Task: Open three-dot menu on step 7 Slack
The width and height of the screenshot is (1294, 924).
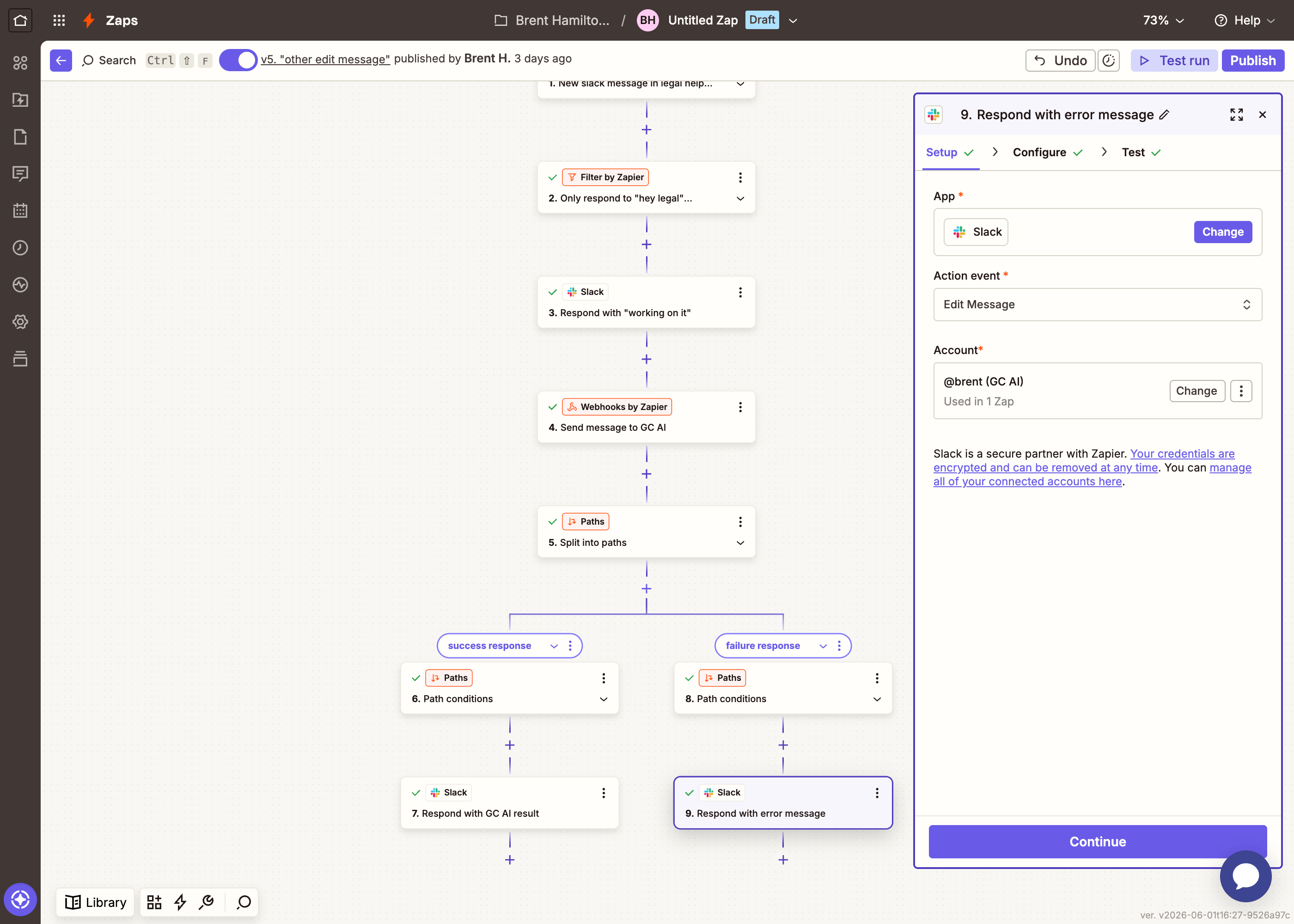Action: [x=604, y=793]
